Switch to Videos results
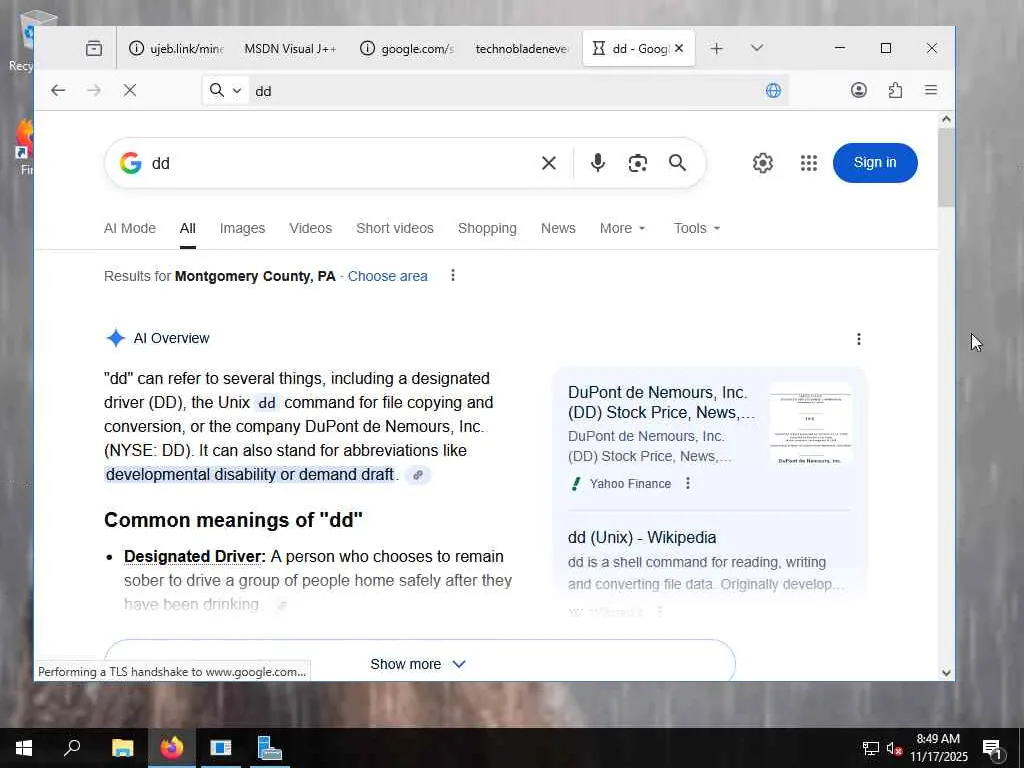This screenshot has width=1024, height=768. [311, 228]
